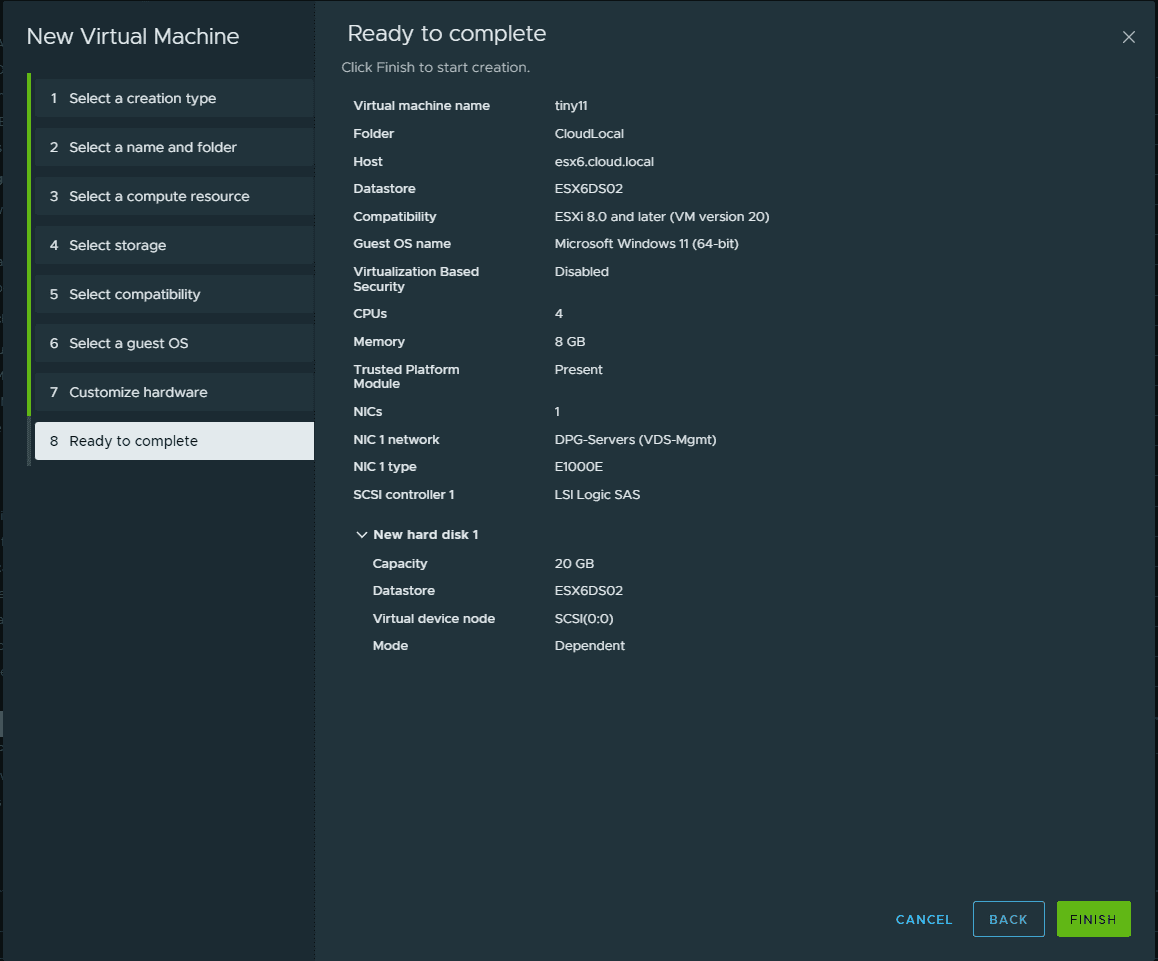
Task: Collapse the New hard disk 1 section
Action: pos(361,535)
